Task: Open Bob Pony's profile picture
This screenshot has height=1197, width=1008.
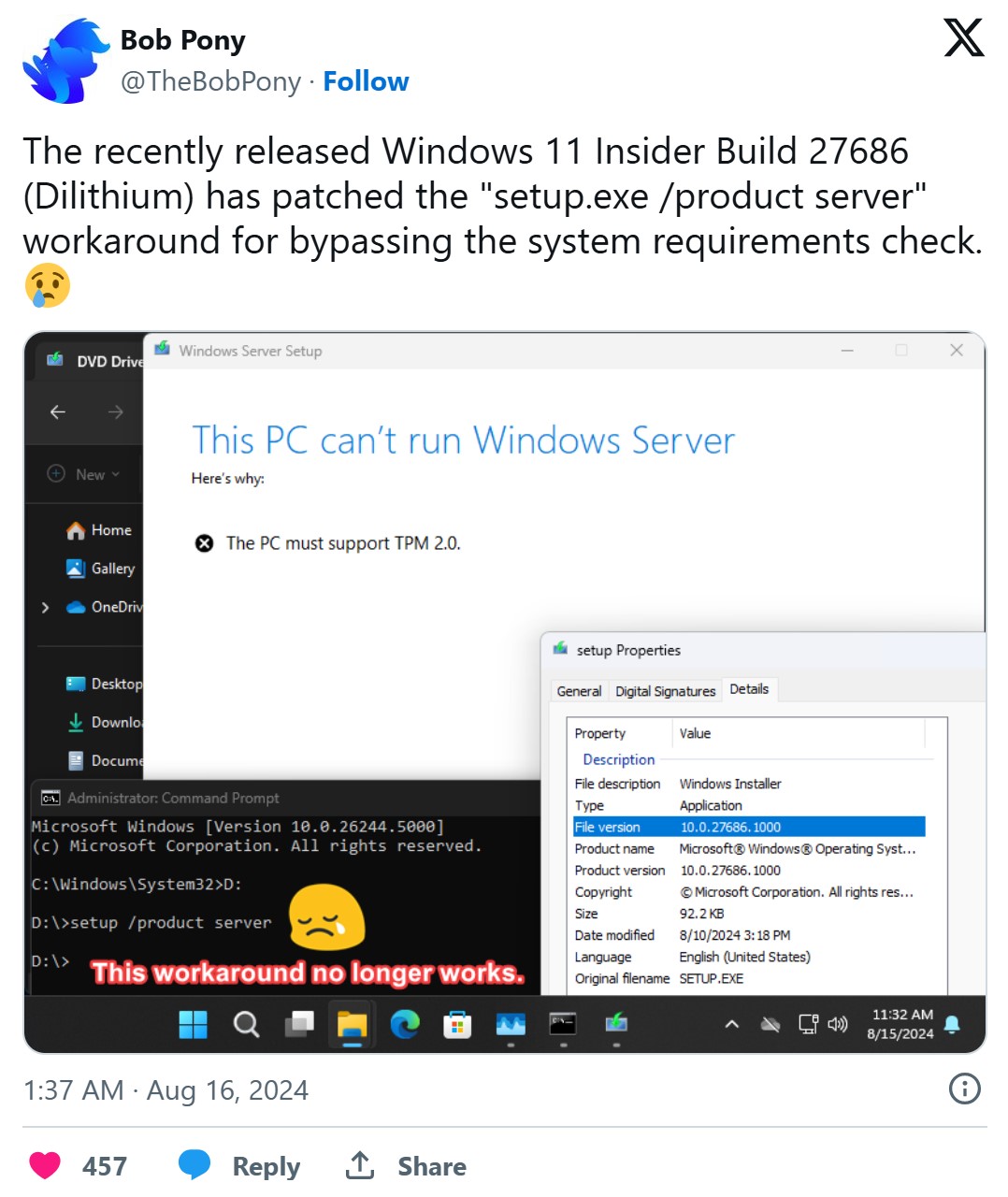Action: 63,60
